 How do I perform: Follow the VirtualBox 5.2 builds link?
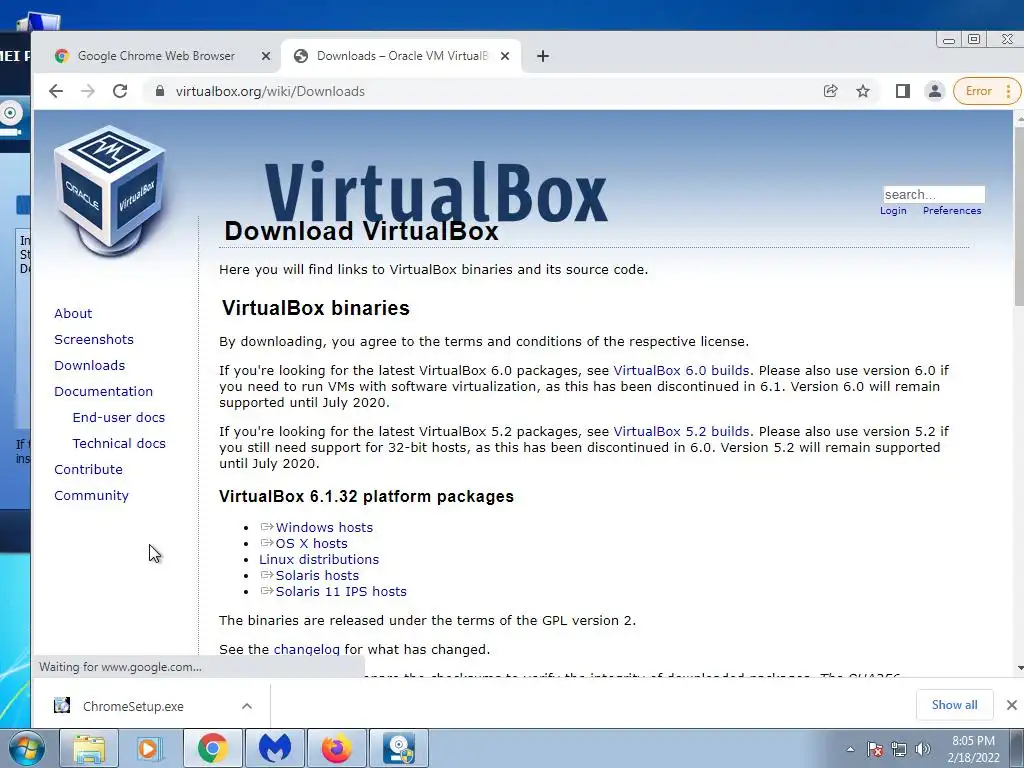pos(681,432)
